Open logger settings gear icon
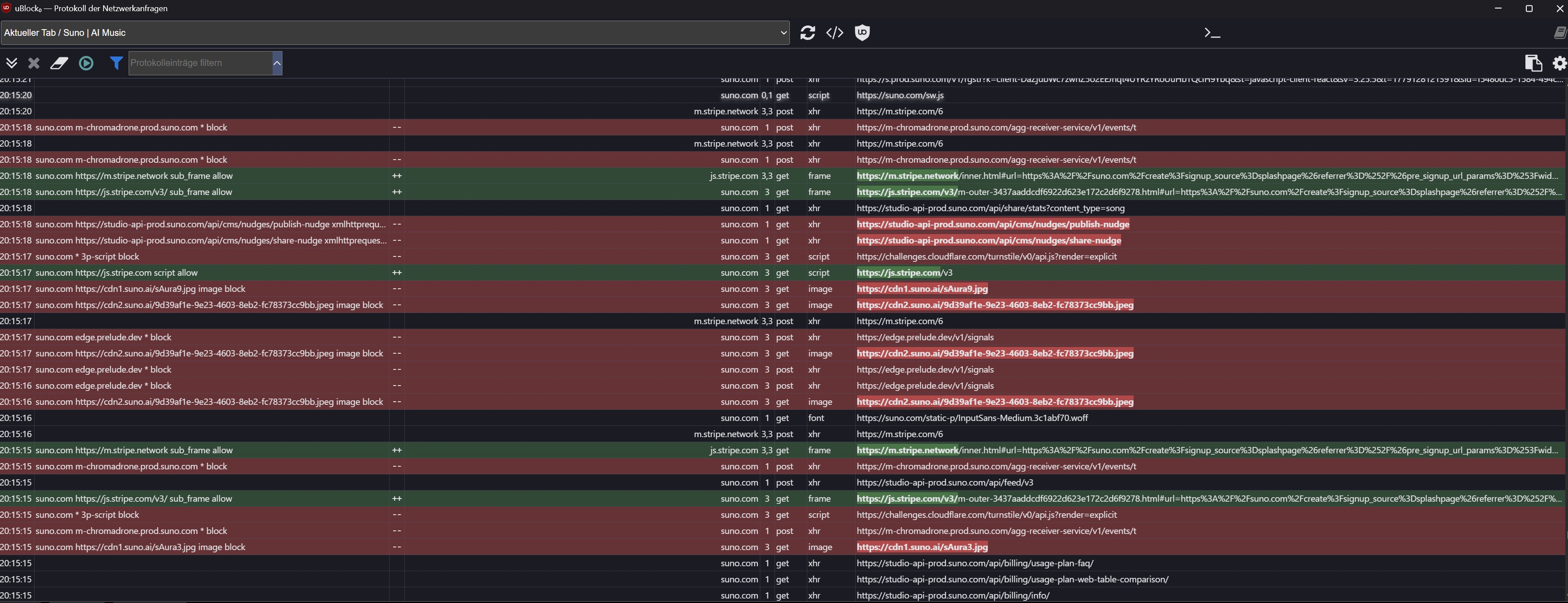The image size is (1568, 603). pyautogui.click(x=1559, y=63)
